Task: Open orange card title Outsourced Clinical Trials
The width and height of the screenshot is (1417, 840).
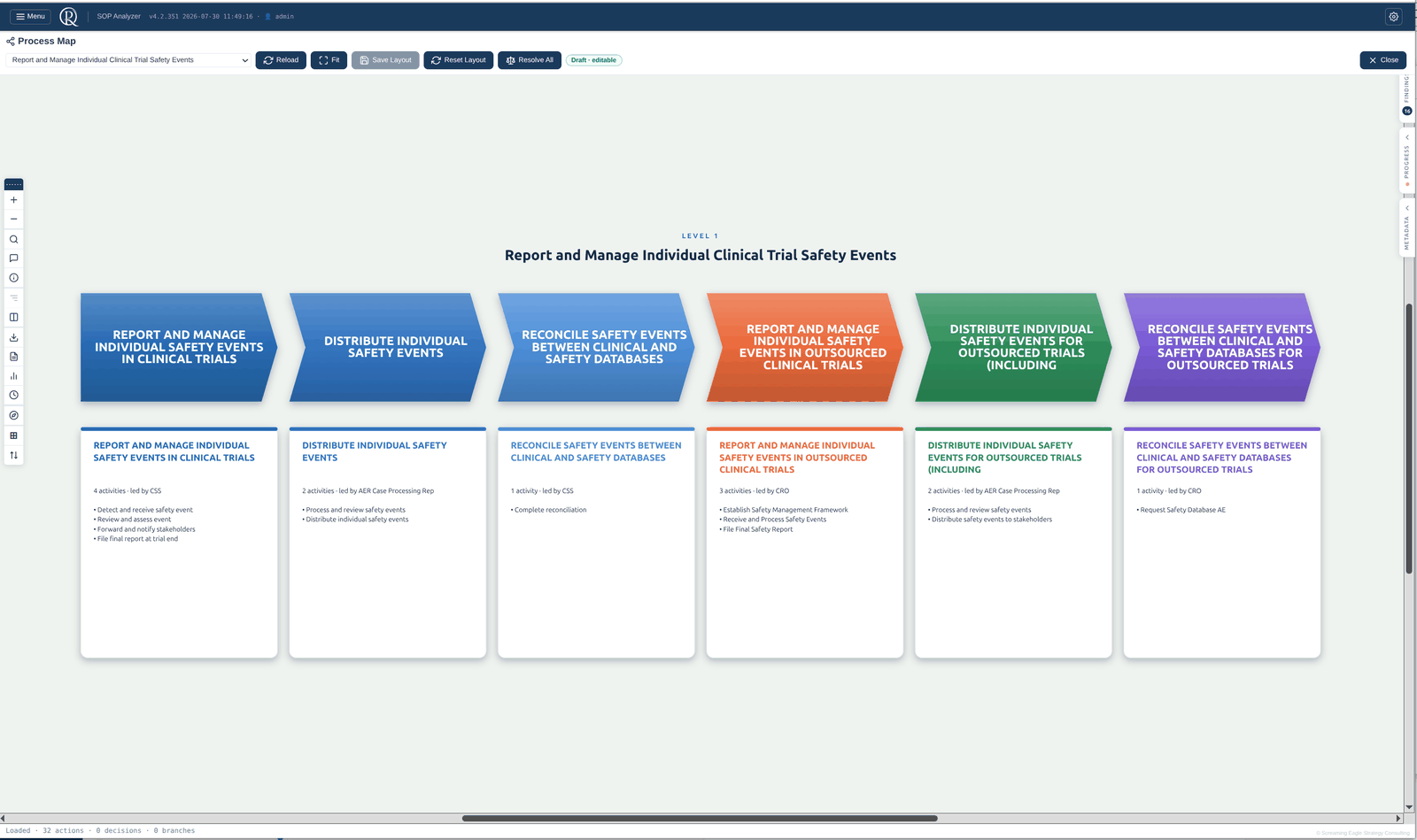Action: (x=797, y=458)
